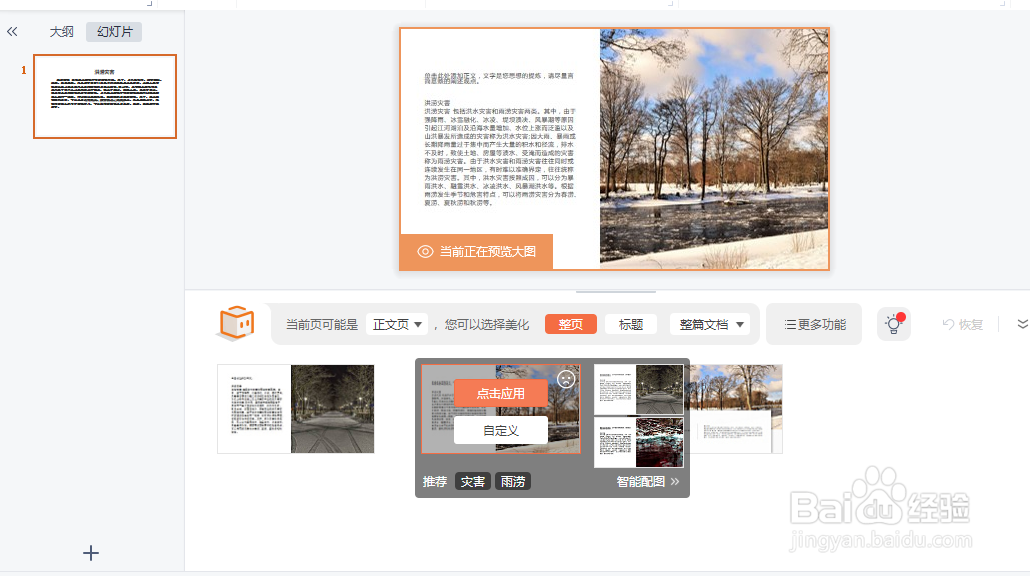
Task: Collapse the left panel with the double-arrow icon
Action: click(12, 31)
